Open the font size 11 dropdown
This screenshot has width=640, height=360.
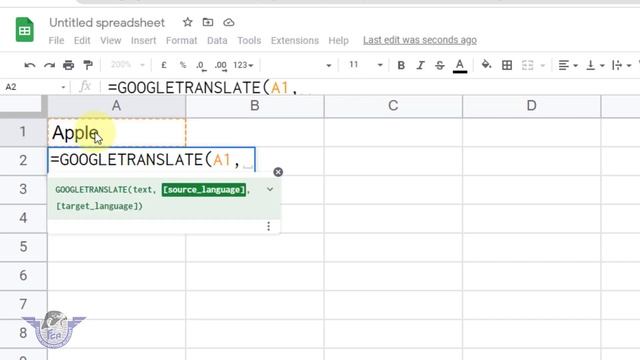pos(365,65)
